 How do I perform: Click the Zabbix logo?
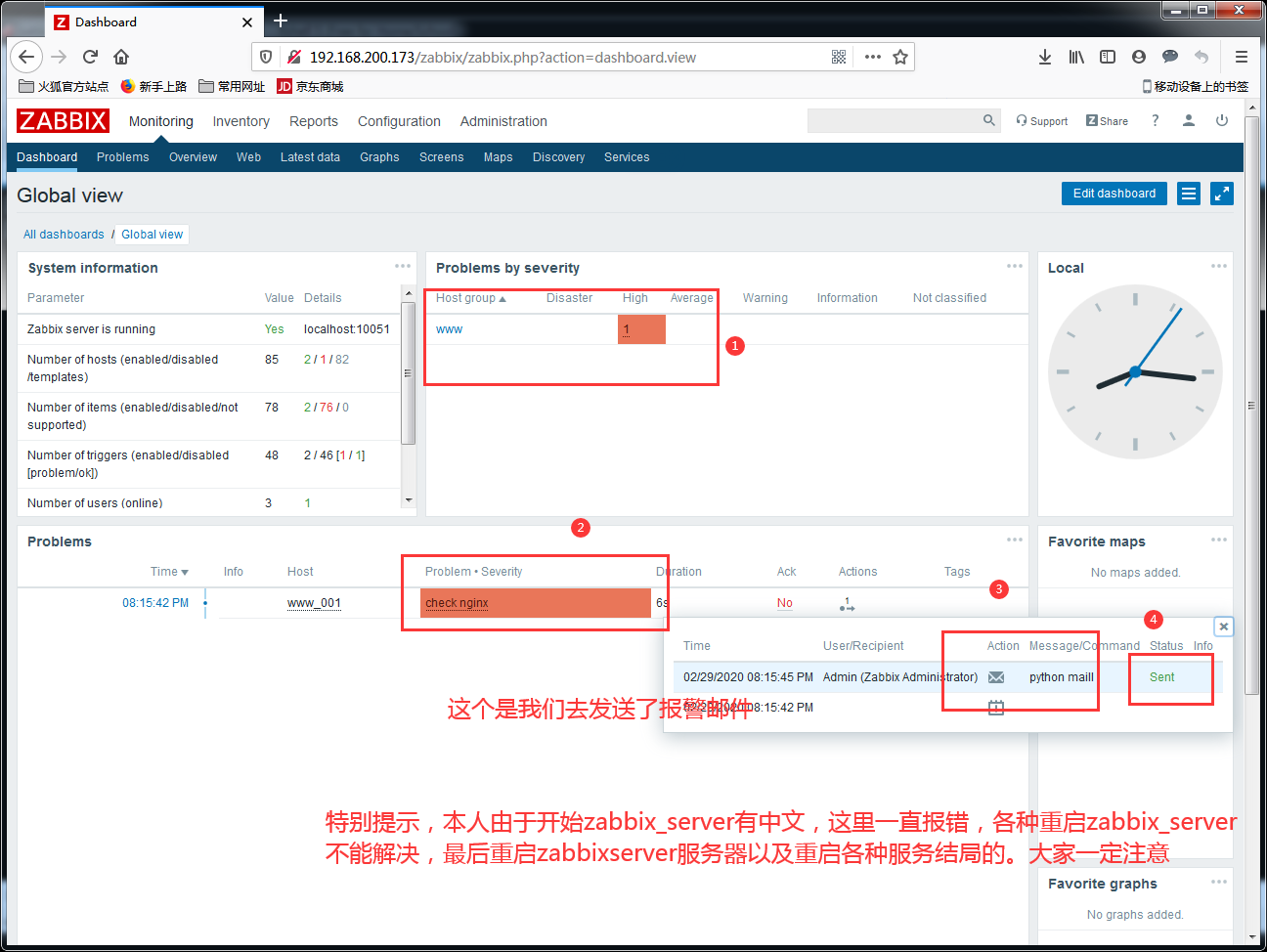pos(63,120)
